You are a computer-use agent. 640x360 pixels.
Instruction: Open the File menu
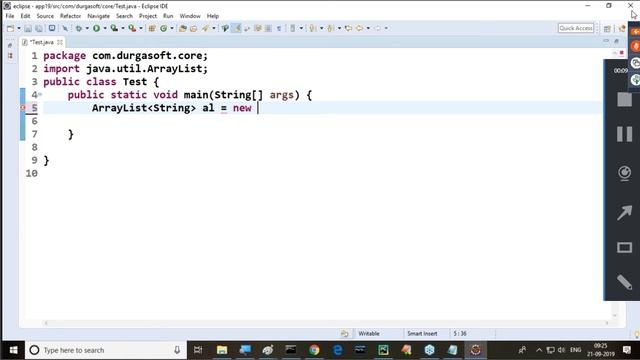[x=10, y=16]
